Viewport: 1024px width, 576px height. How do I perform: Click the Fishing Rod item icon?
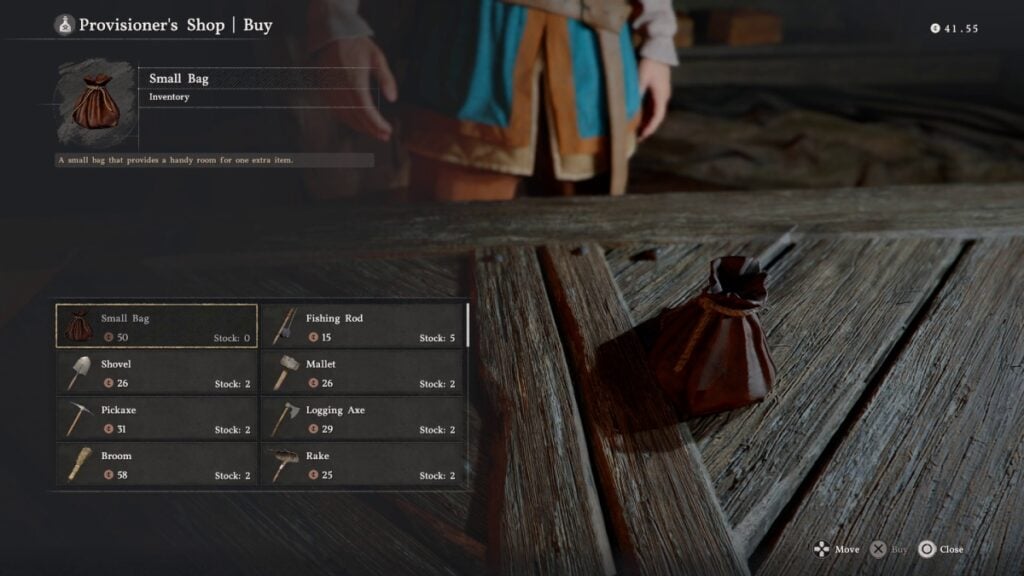[x=283, y=326]
